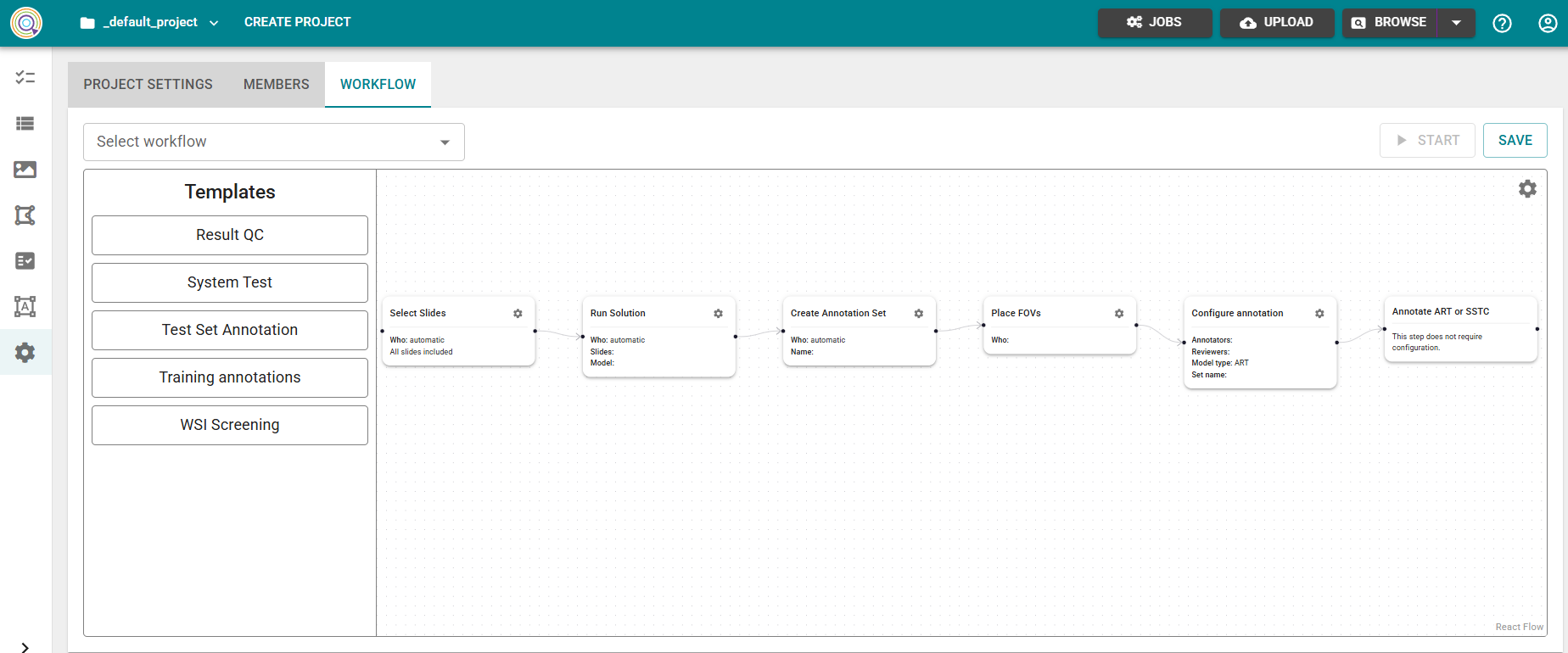Open settings gear on Run Solution node
This screenshot has width=1568, height=653.
click(x=718, y=314)
